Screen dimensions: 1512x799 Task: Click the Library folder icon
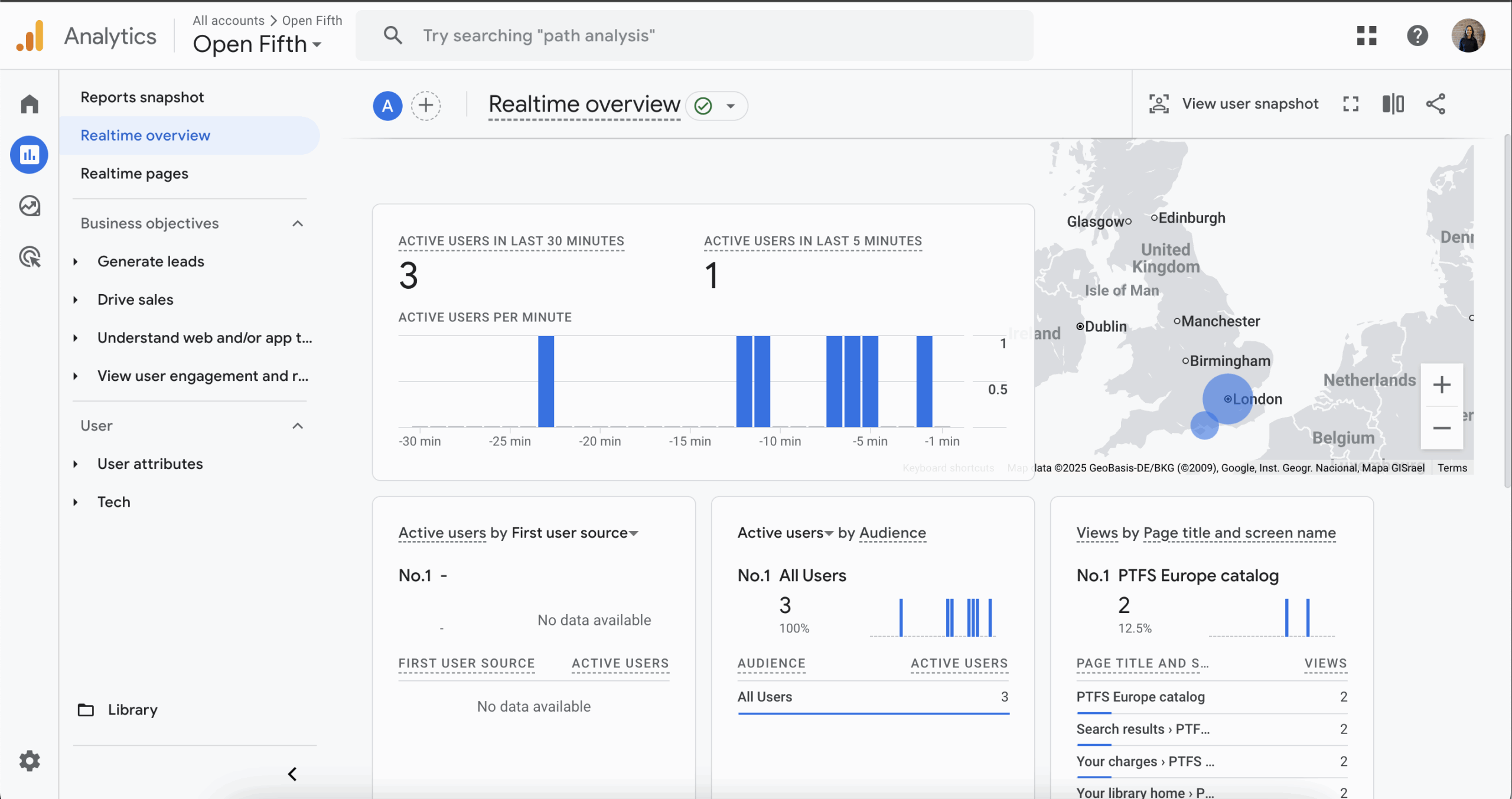(86, 710)
